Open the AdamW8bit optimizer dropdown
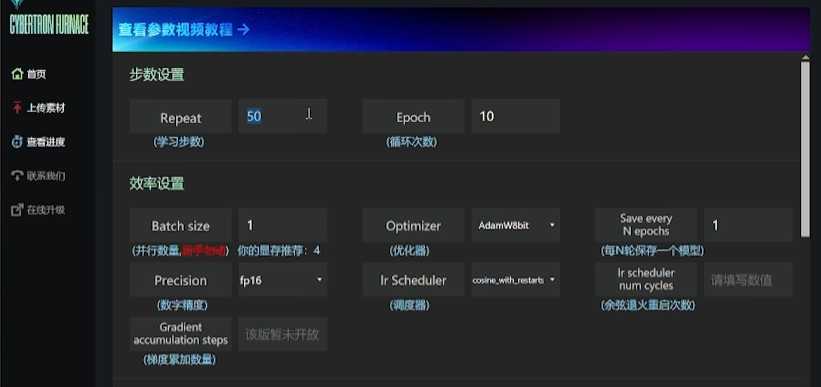This screenshot has height=387, width=821. point(515,225)
